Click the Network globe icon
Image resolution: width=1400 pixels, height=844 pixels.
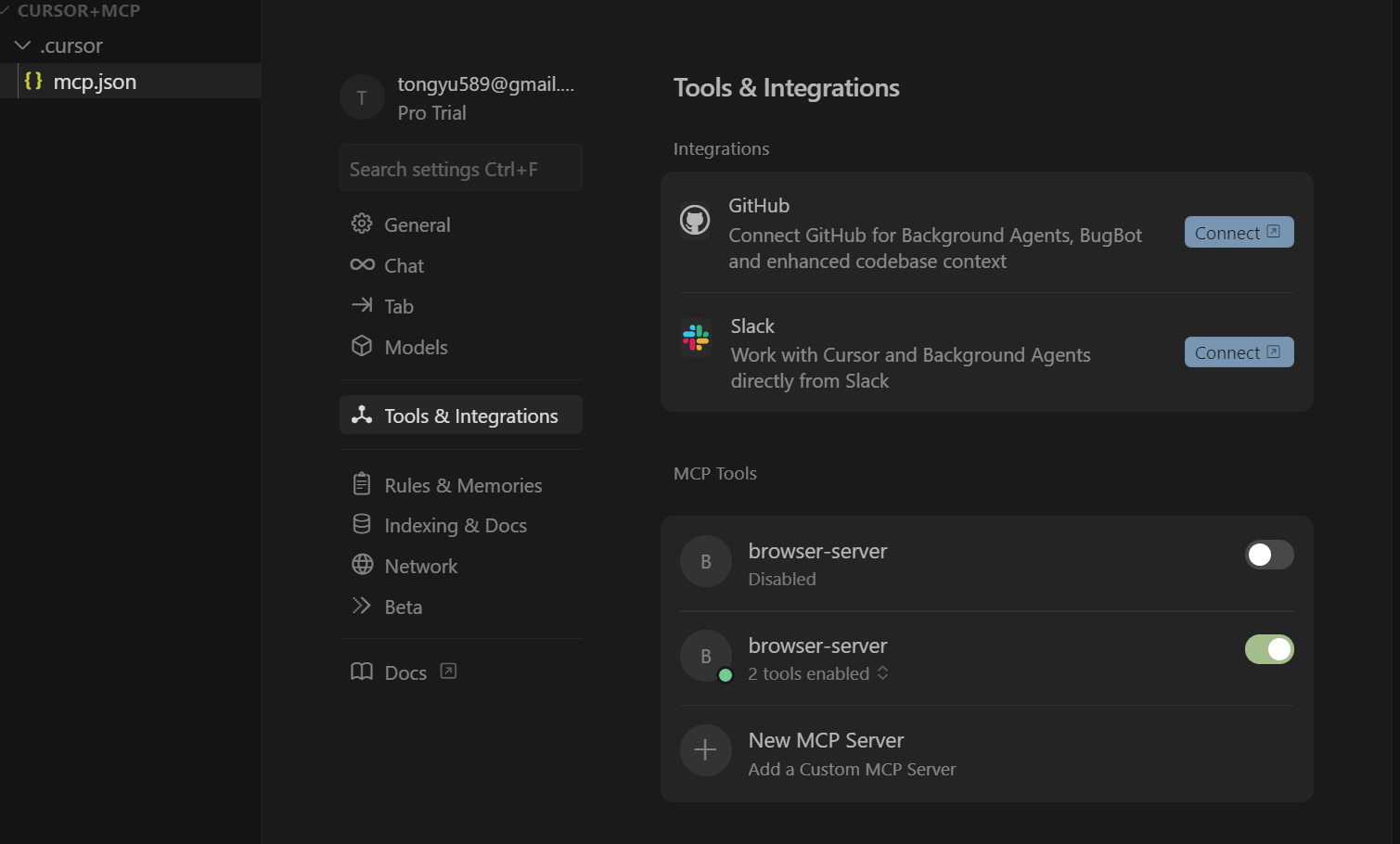point(362,565)
